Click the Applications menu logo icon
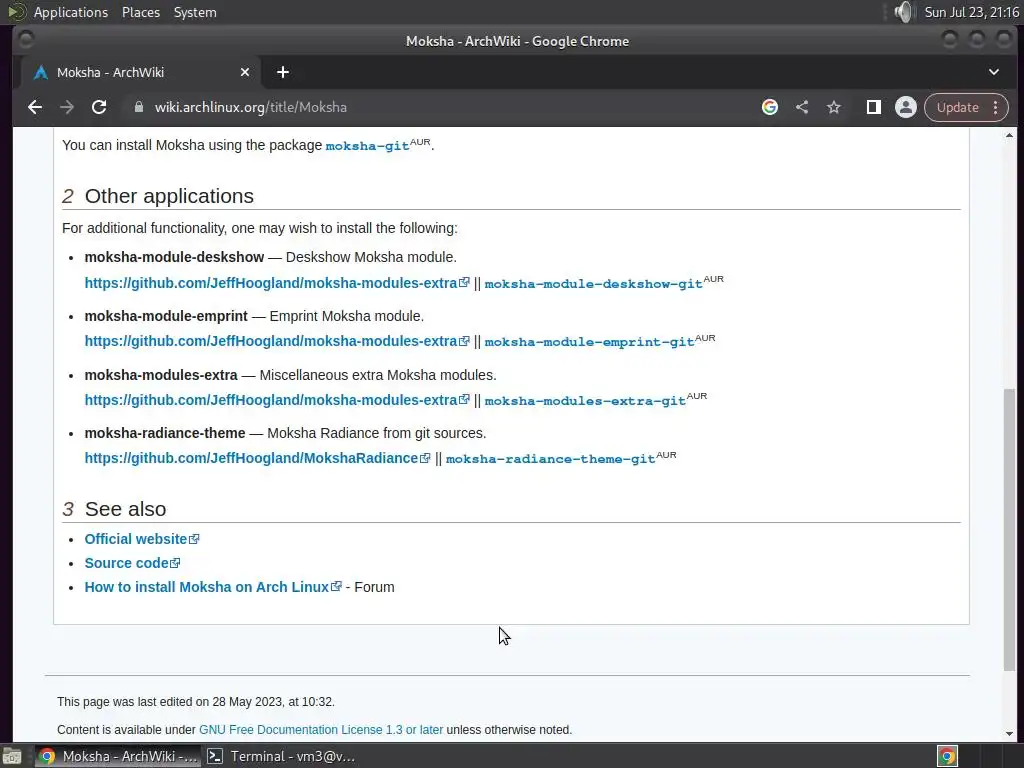Screen dimensions: 1024x768 (17, 12)
